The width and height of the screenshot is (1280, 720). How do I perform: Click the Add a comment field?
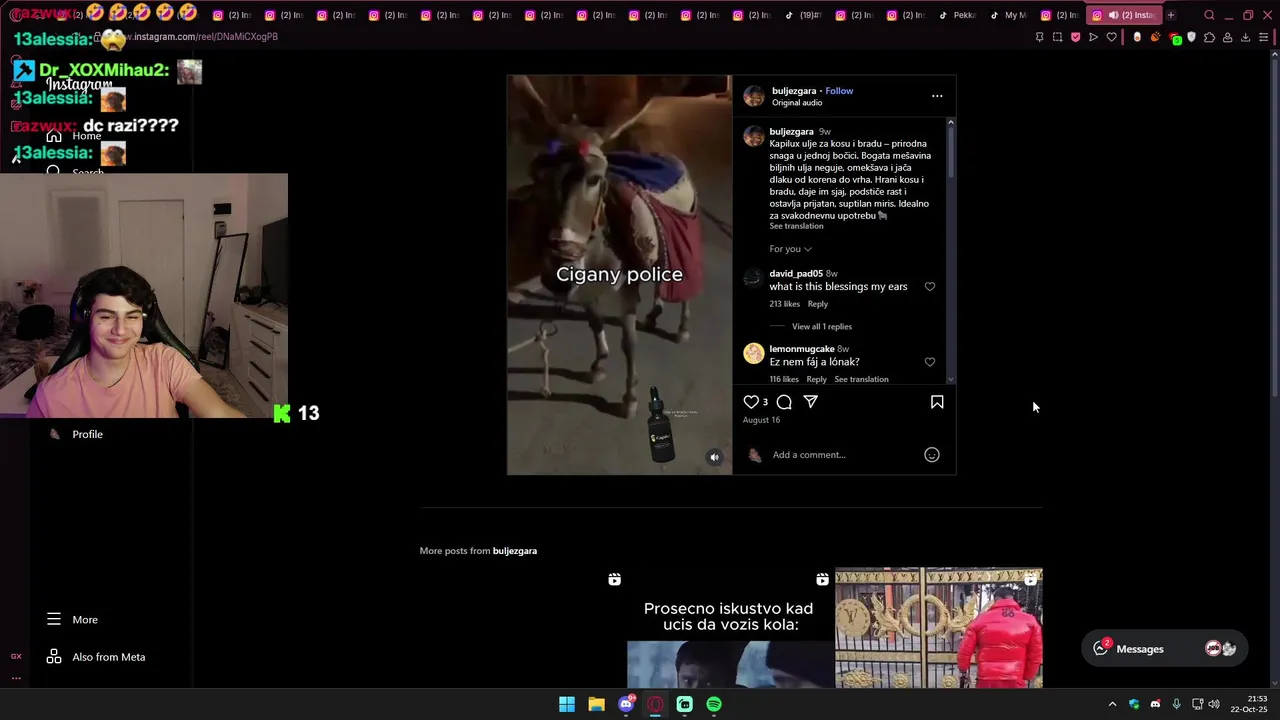pyautogui.click(x=845, y=455)
